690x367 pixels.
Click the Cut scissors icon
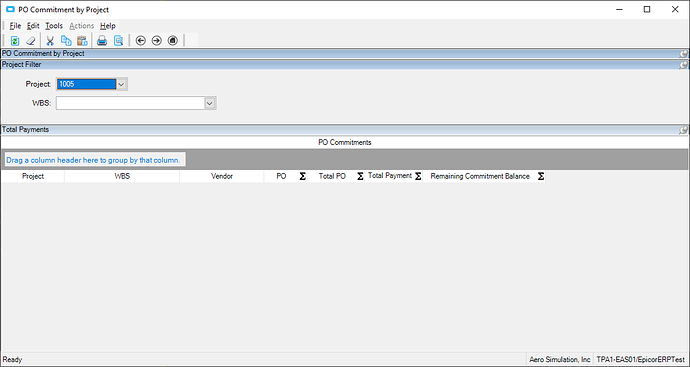click(x=50, y=40)
